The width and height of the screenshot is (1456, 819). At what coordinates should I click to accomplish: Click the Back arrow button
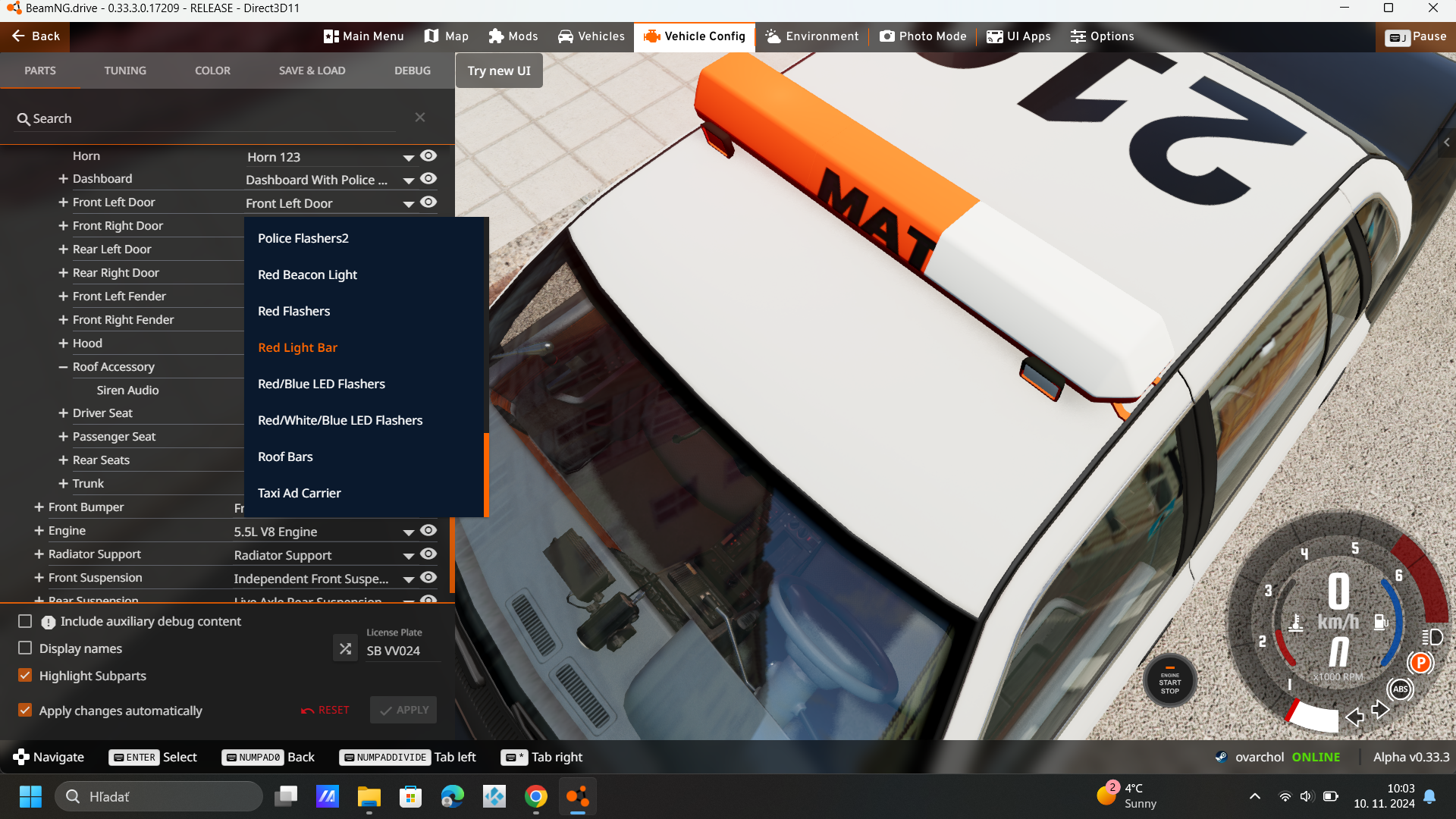pyautogui.click(x=35, y=36)
